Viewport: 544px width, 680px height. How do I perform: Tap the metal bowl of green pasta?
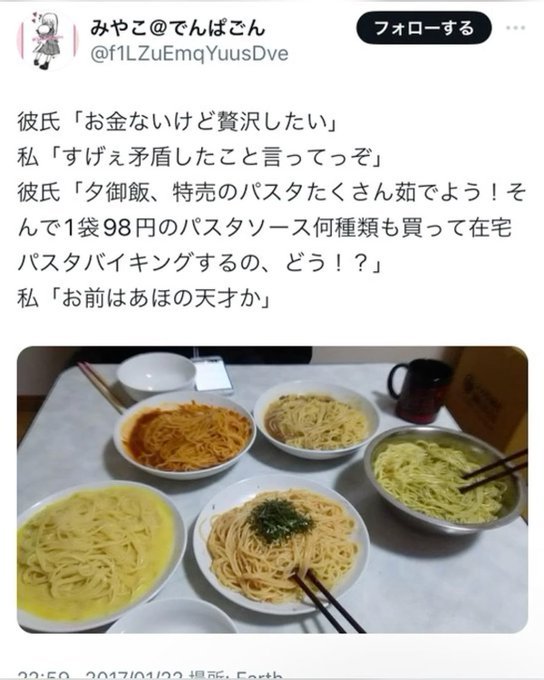444,479
